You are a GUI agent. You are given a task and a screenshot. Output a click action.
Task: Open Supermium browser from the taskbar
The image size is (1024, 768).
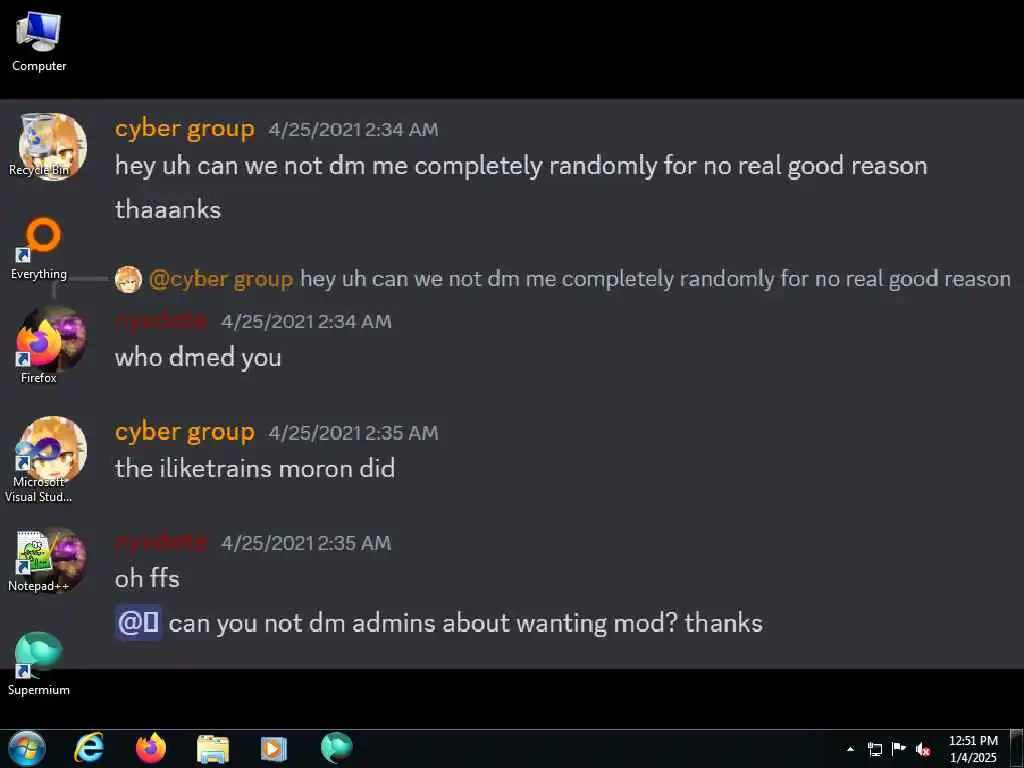click(x=336, y=748)
